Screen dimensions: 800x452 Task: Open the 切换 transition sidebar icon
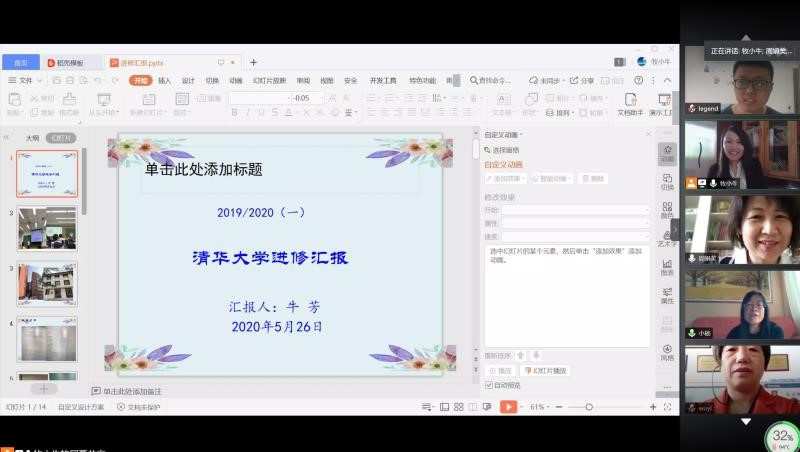667,180
